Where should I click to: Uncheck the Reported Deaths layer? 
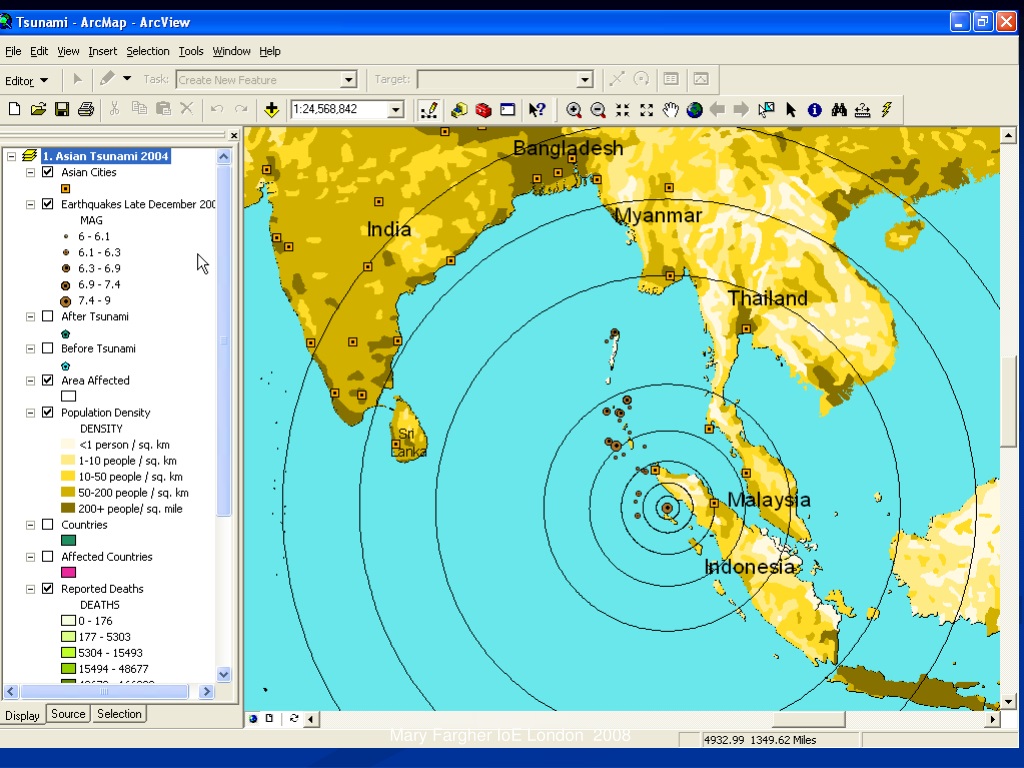point(48,588)
